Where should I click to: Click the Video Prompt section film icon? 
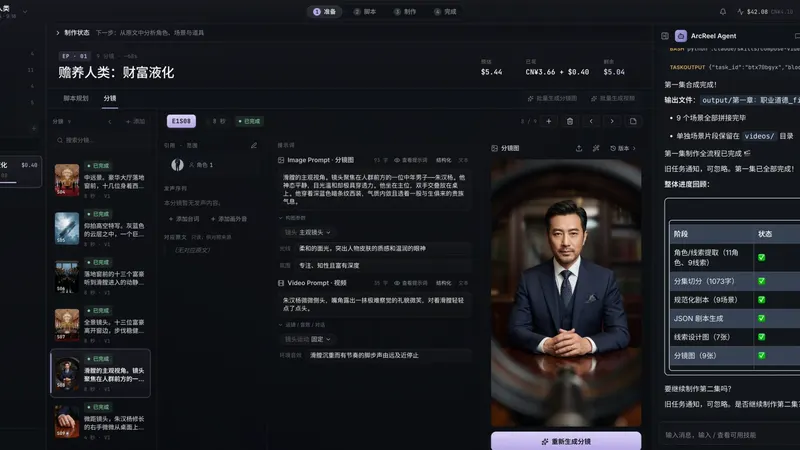pyautogui.click(x=281, y=283)
